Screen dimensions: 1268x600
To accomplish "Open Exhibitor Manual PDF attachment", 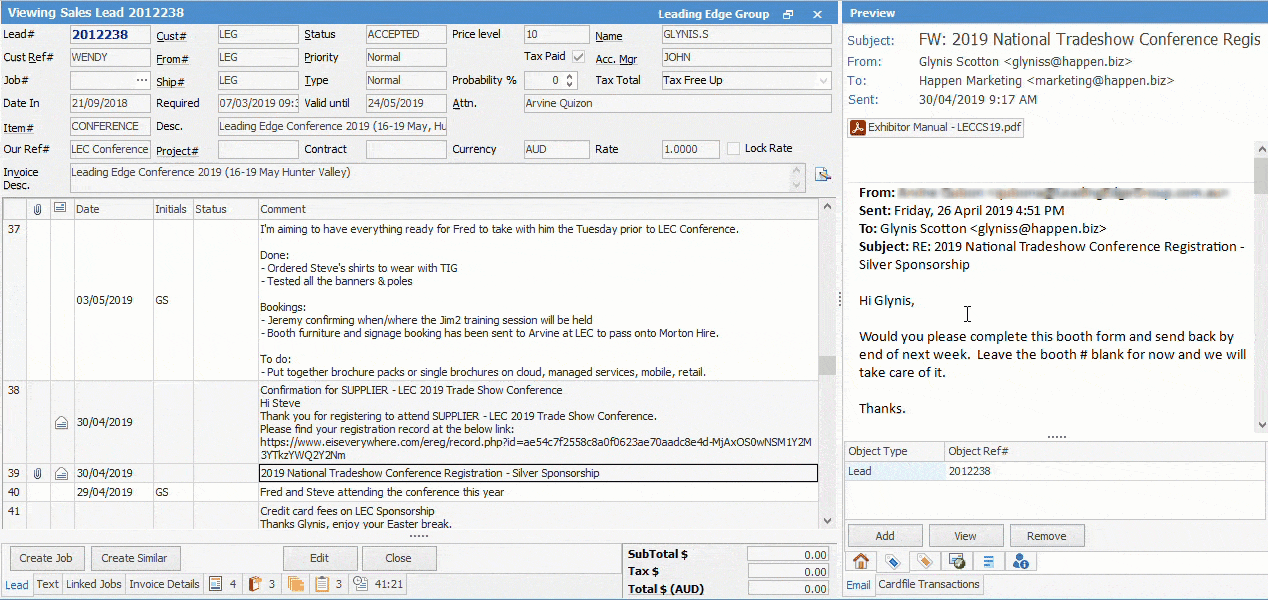I will coord(935,127).
